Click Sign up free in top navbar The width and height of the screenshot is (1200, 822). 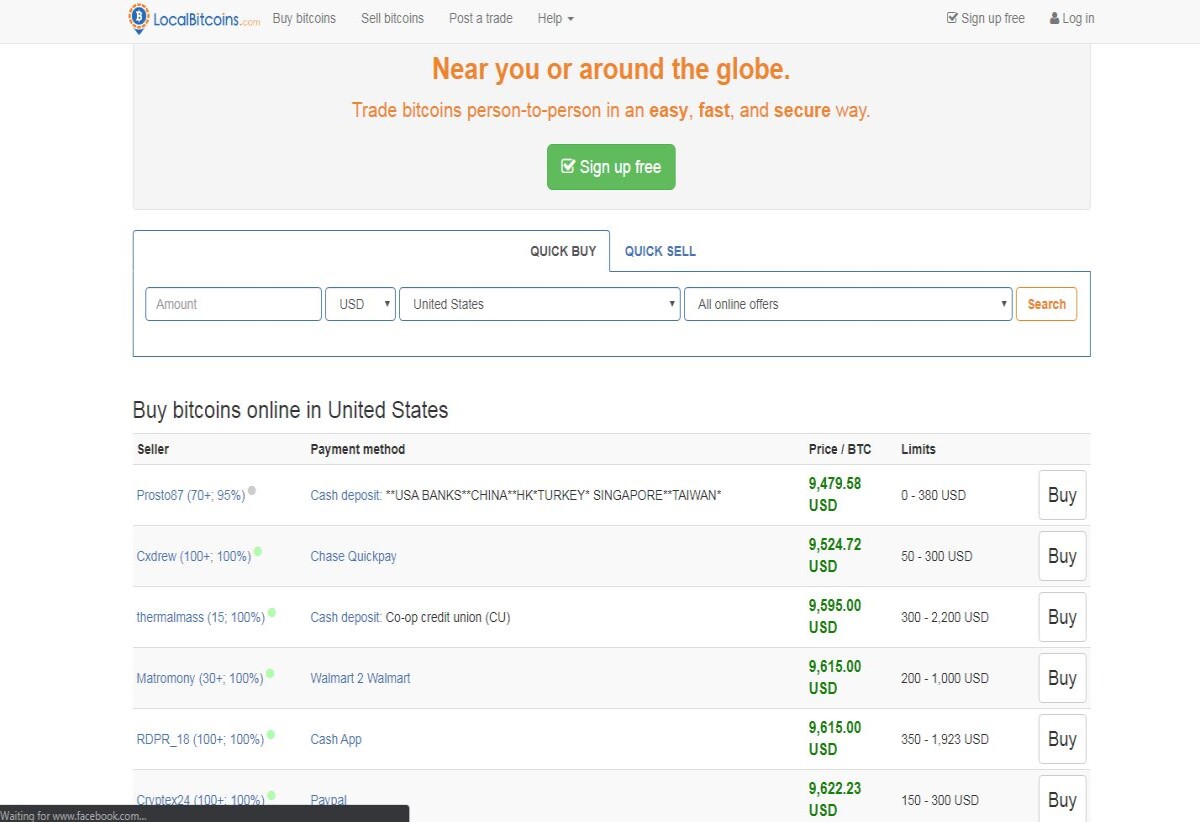[986, 18]
